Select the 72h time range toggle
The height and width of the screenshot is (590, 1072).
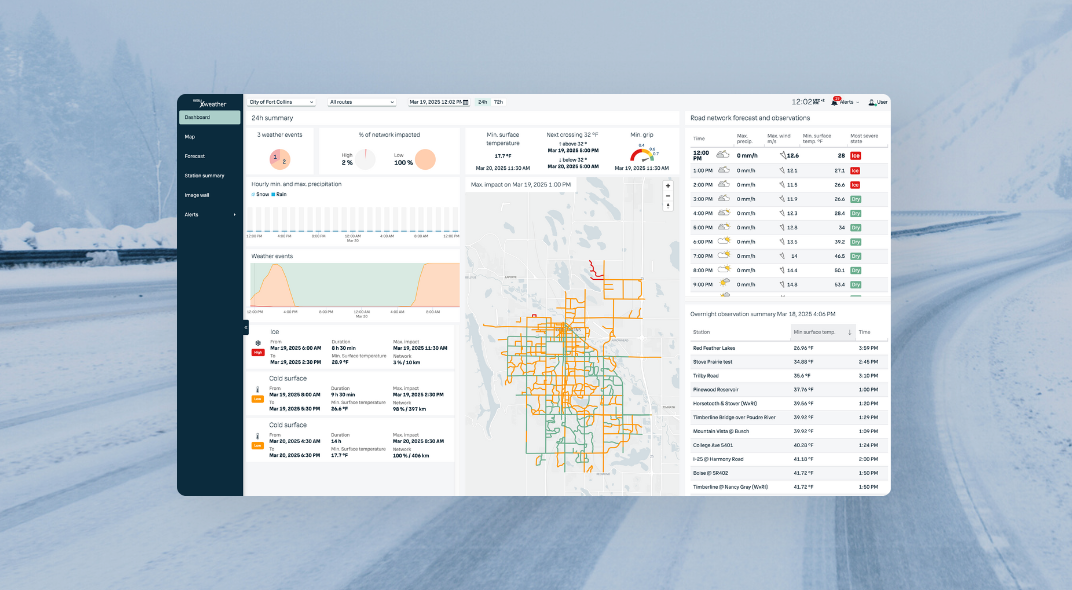click(498, 102)
